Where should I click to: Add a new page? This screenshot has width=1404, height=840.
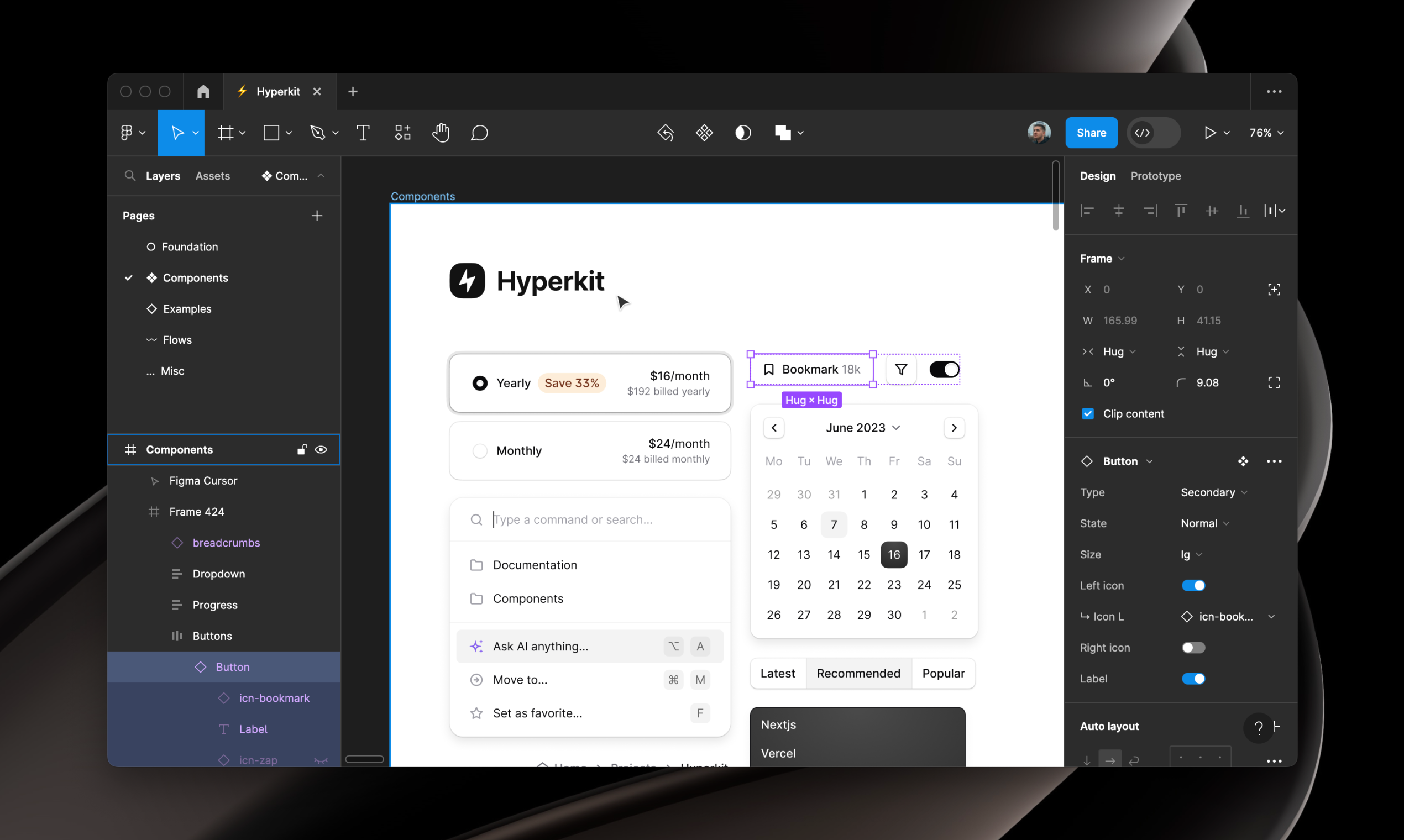coord(317,216)
